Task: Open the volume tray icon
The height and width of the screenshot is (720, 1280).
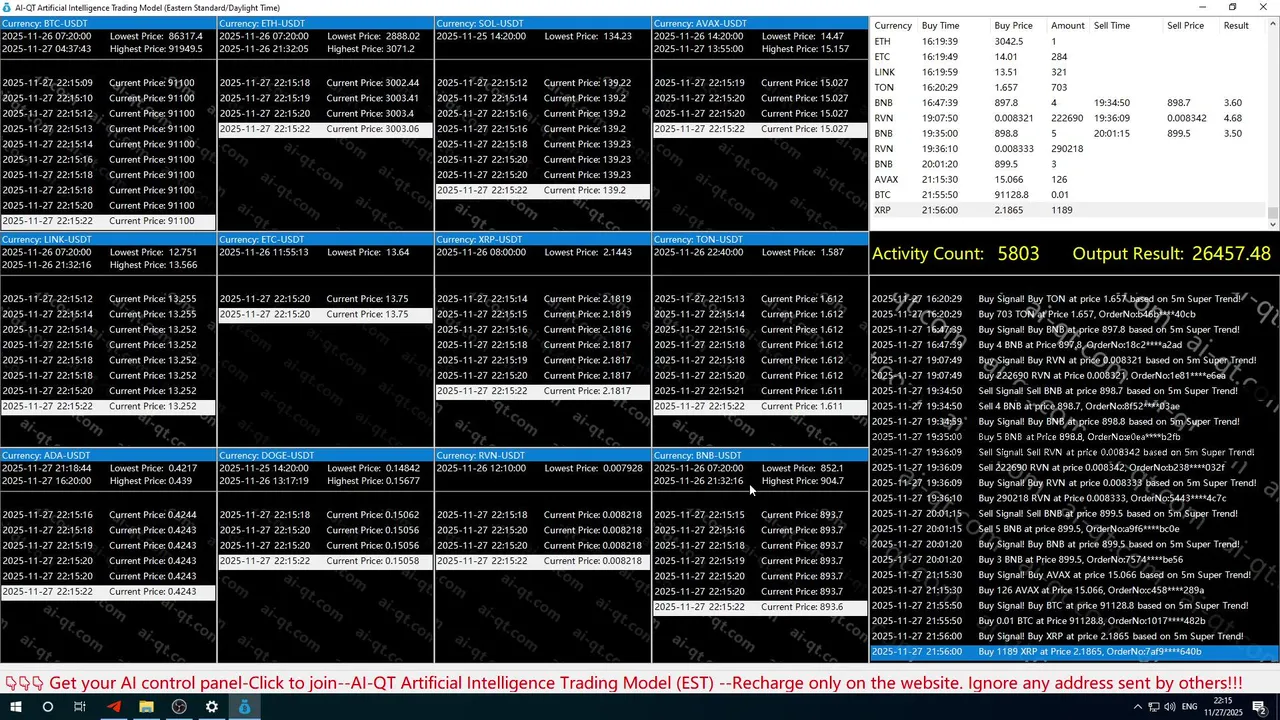Action: point(1172,707)
